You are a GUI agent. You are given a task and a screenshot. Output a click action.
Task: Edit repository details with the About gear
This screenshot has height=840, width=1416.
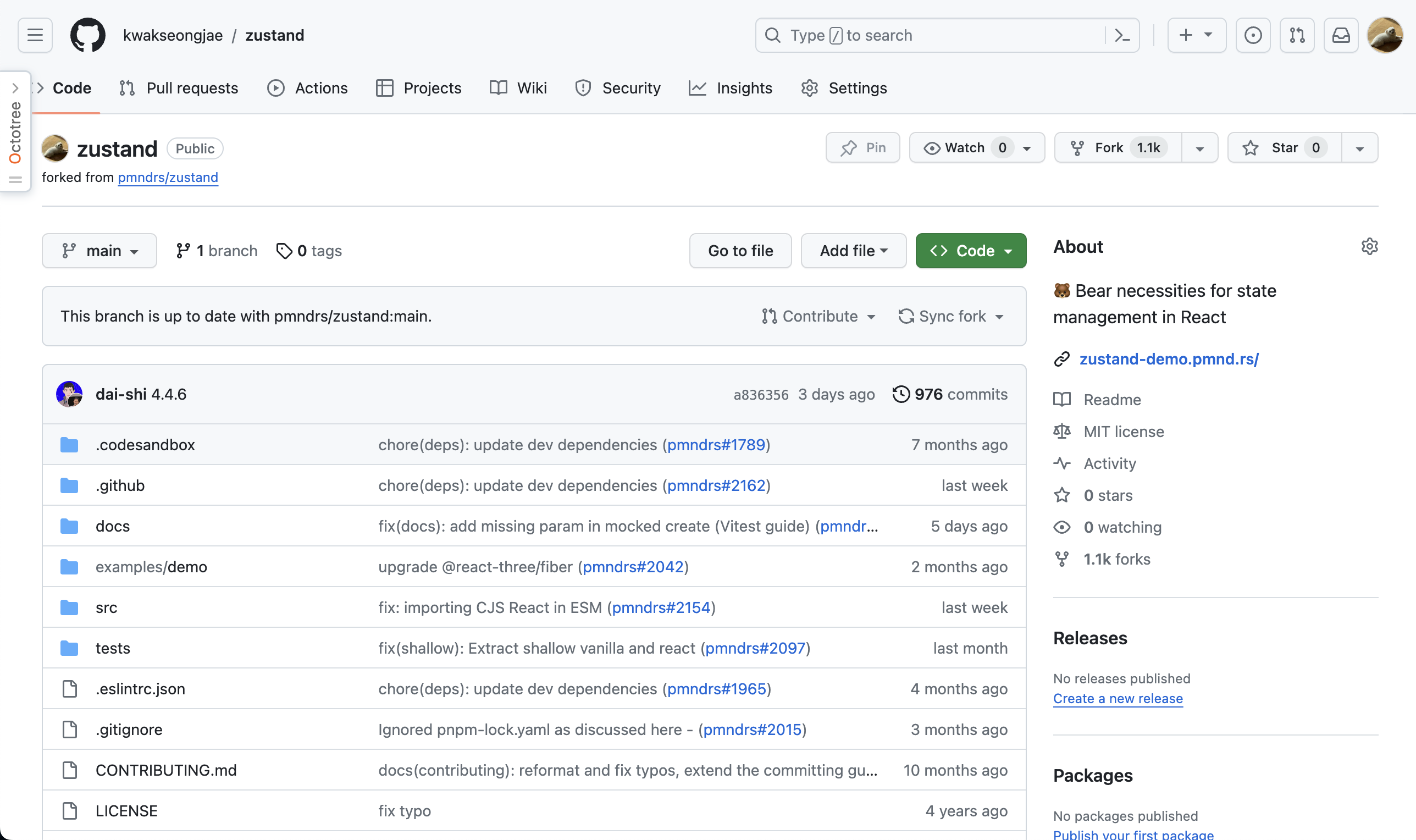(x=1369, y=247)
